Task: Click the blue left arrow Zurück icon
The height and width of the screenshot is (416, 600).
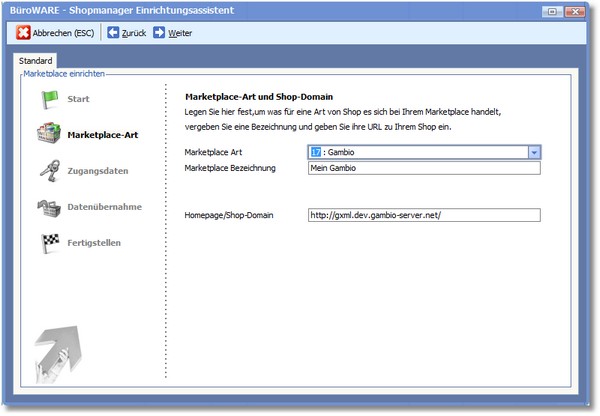Action: point(113,33)
